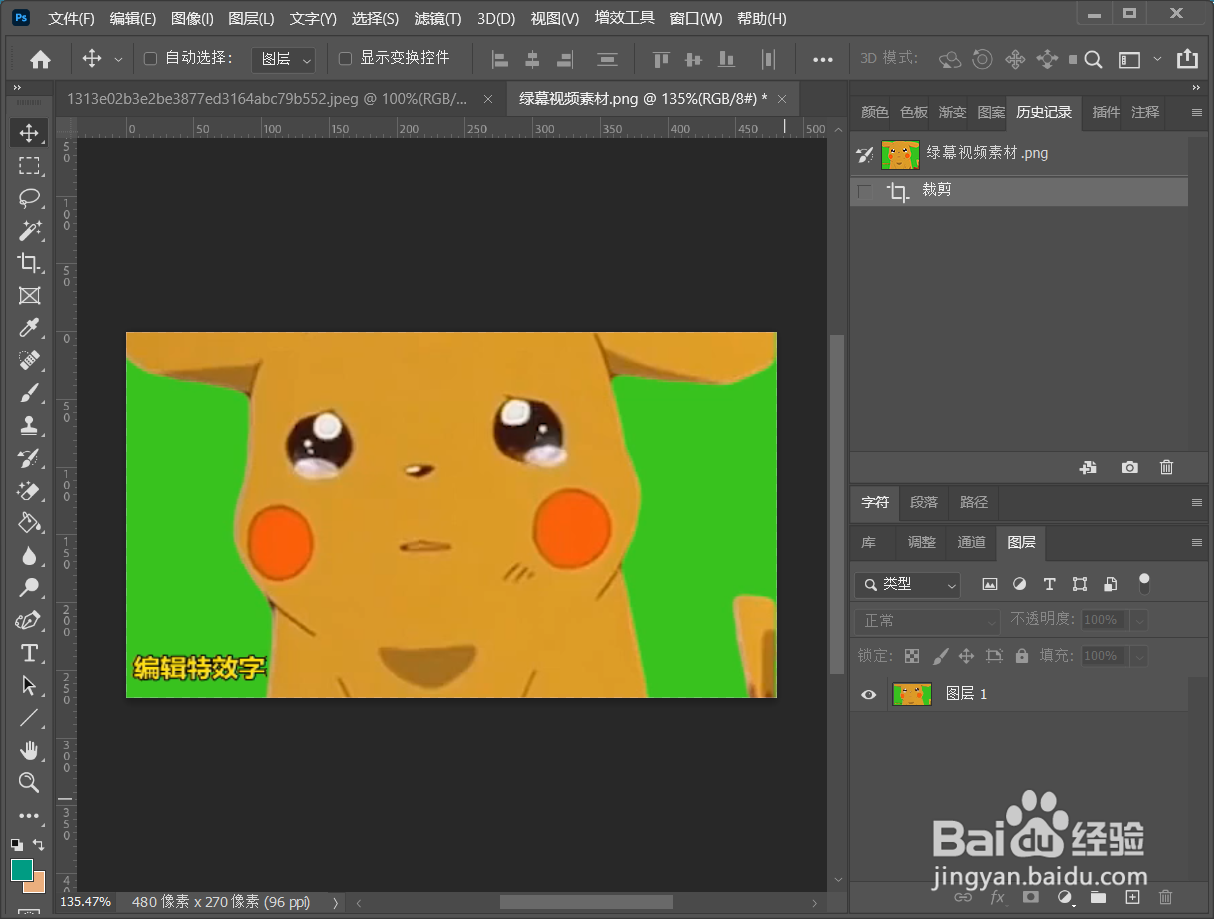
Task: Select the Eyedropper tool
Action: click(x=29, y=328)
